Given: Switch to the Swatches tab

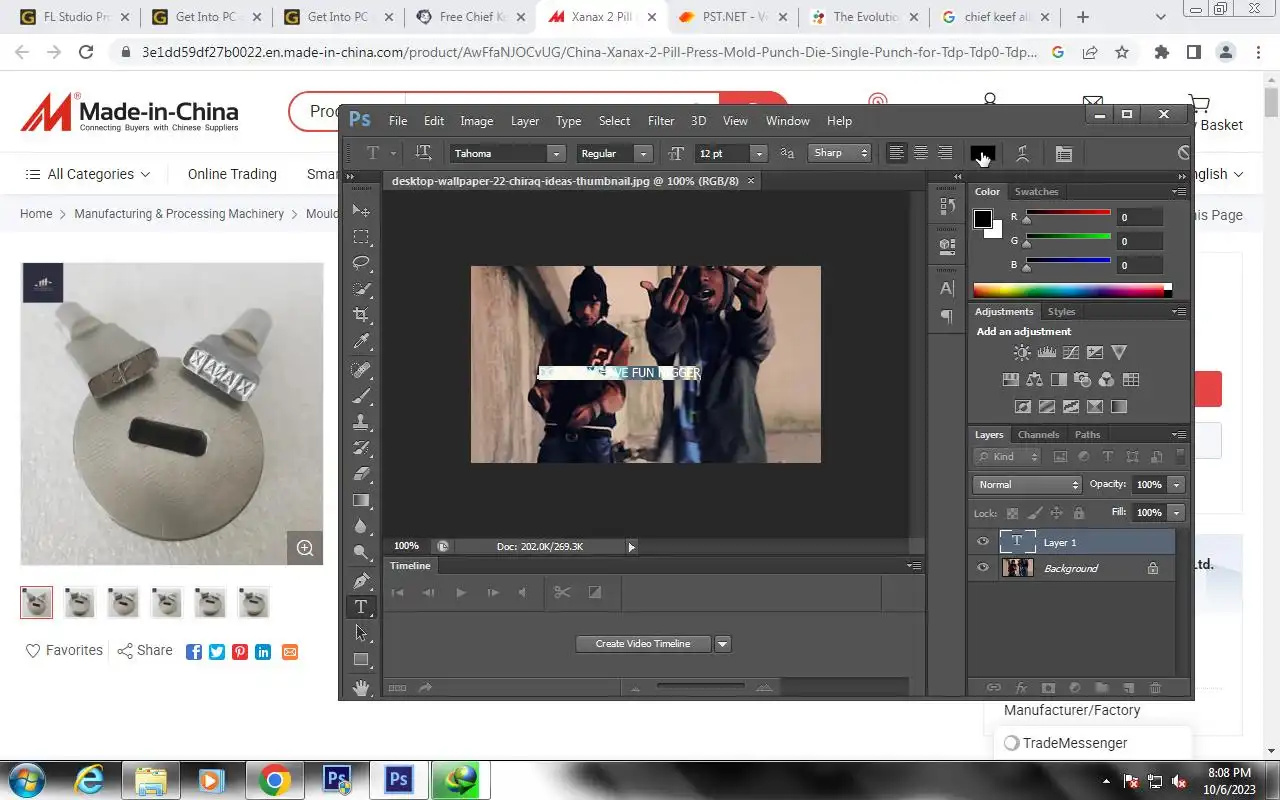Looking at the screenshot, I should [x=1036, y=191].
